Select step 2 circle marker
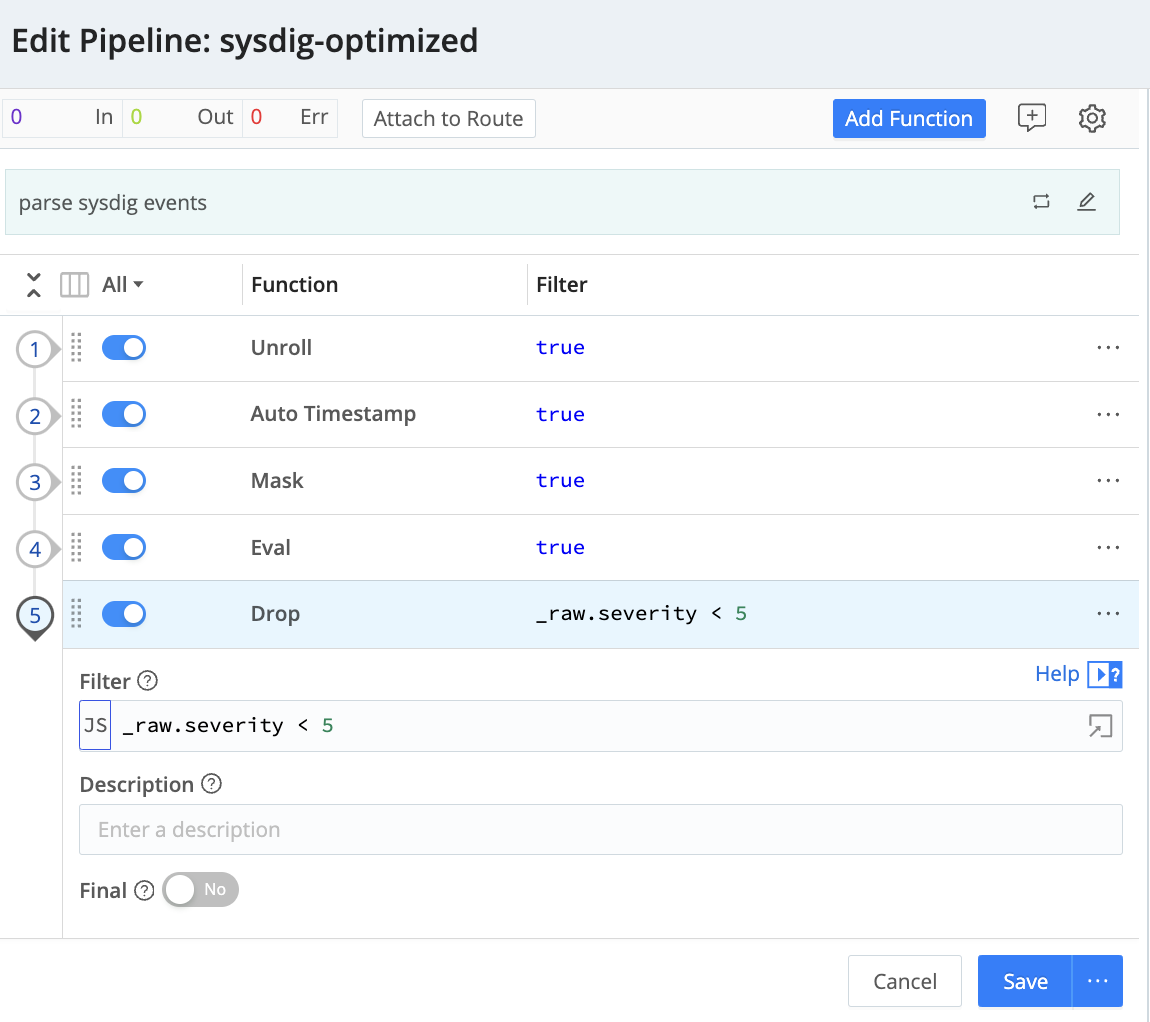 (x=34, y=416)
